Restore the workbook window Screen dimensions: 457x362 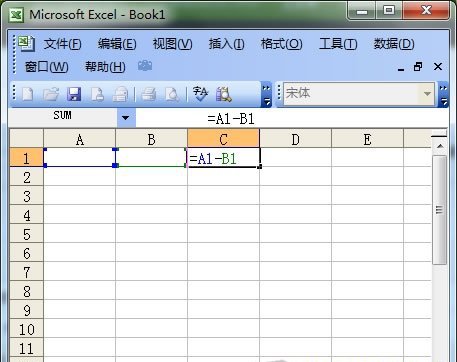(418, 67)
